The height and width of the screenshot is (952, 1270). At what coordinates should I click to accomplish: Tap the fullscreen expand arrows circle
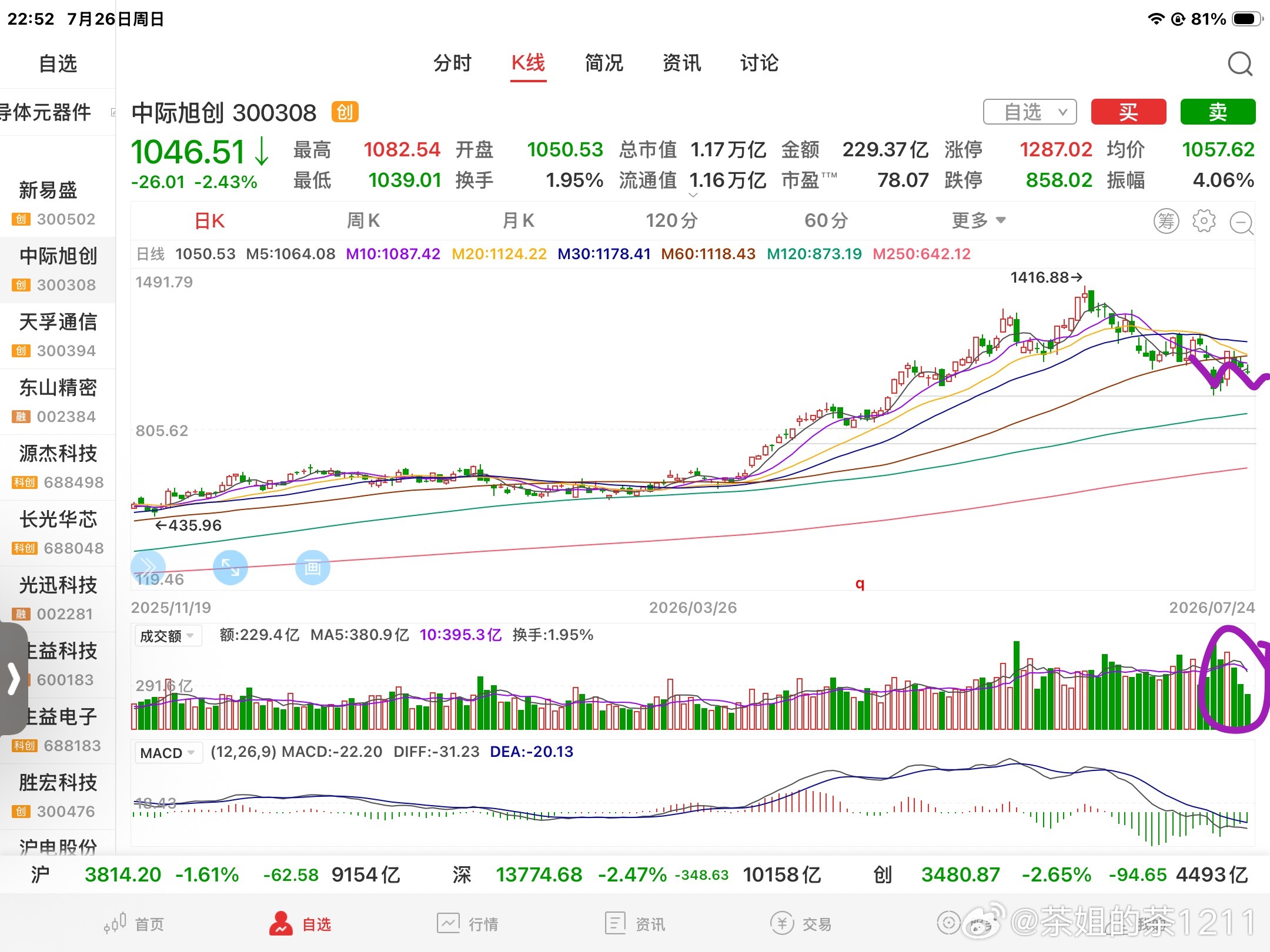230,567
